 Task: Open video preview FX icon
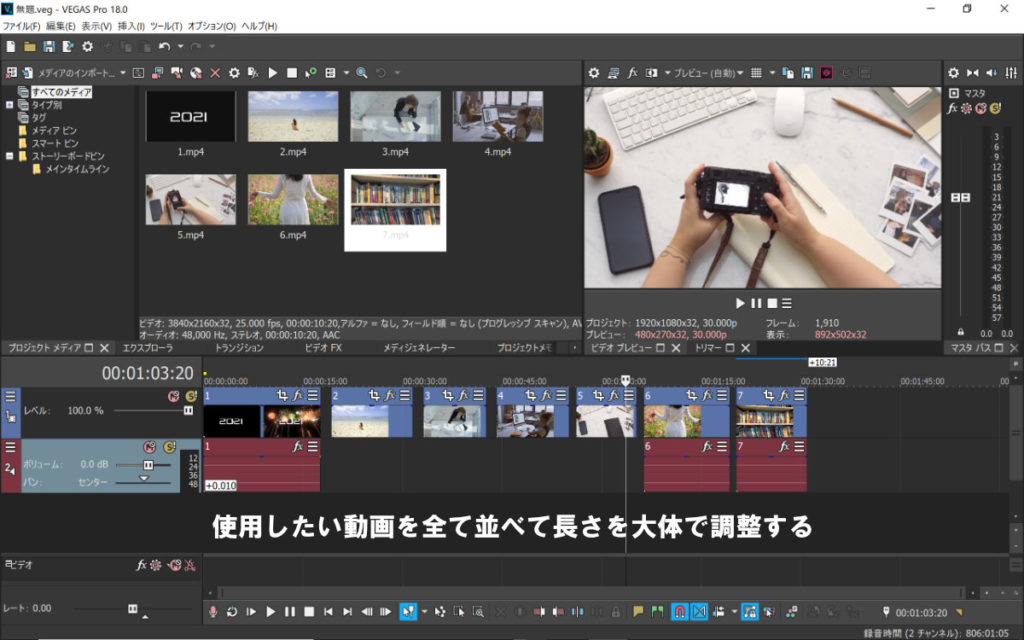pyautogui.click(x=632, y=73)
